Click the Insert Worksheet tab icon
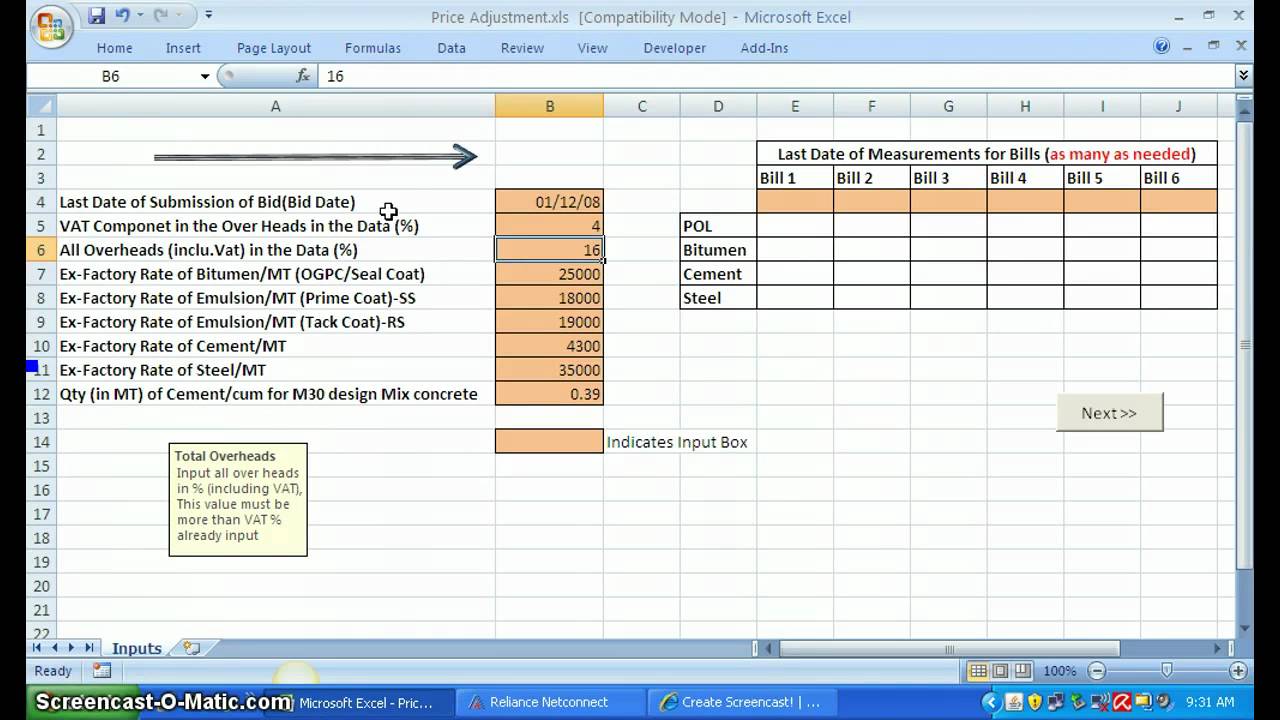This screenshot has width=1280, height=720. click(x=191, y=648)
